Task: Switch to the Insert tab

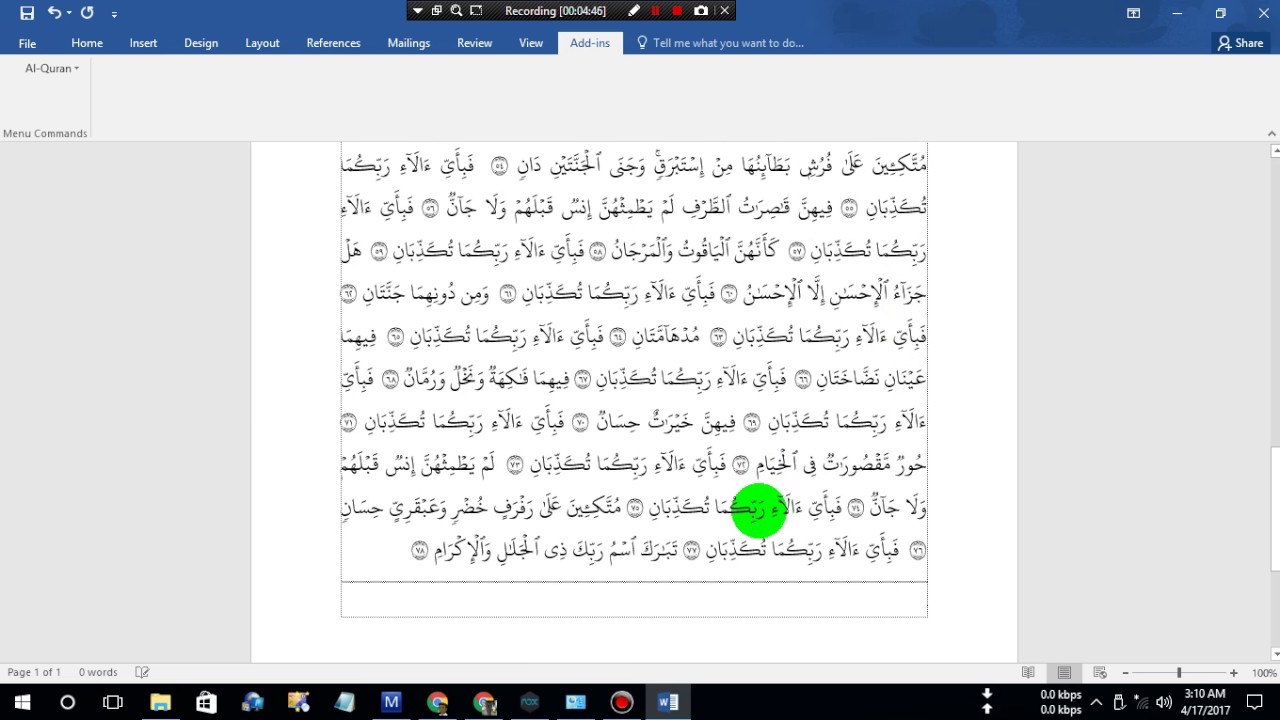Action: tap(143, 43)
